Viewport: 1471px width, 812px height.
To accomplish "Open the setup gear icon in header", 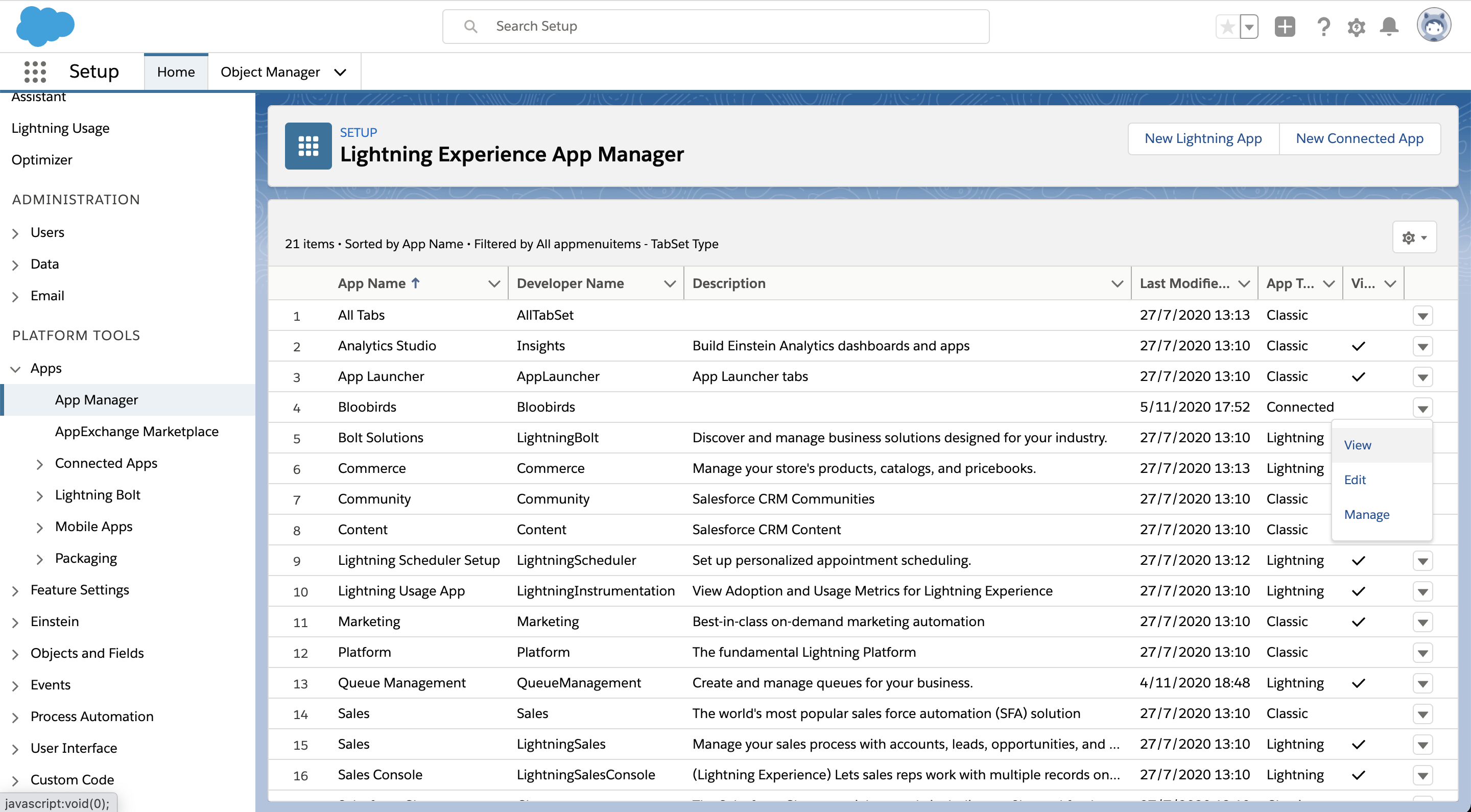I will (1356, 27).
